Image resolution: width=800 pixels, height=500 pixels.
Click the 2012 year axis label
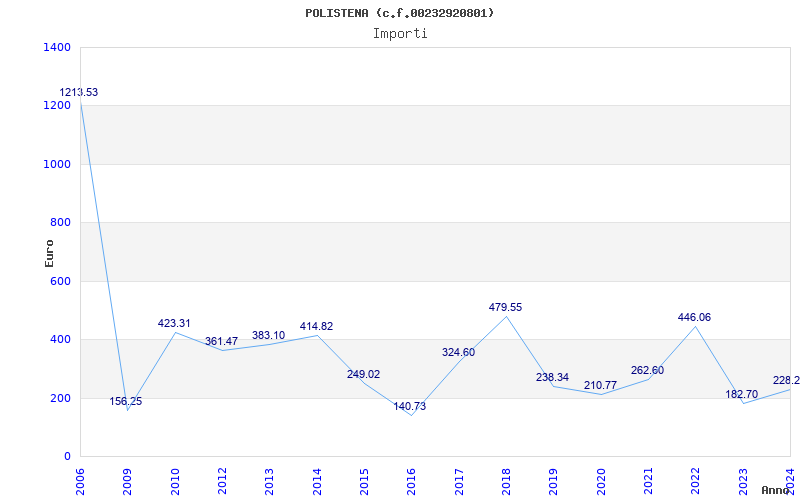coord(222,481)
